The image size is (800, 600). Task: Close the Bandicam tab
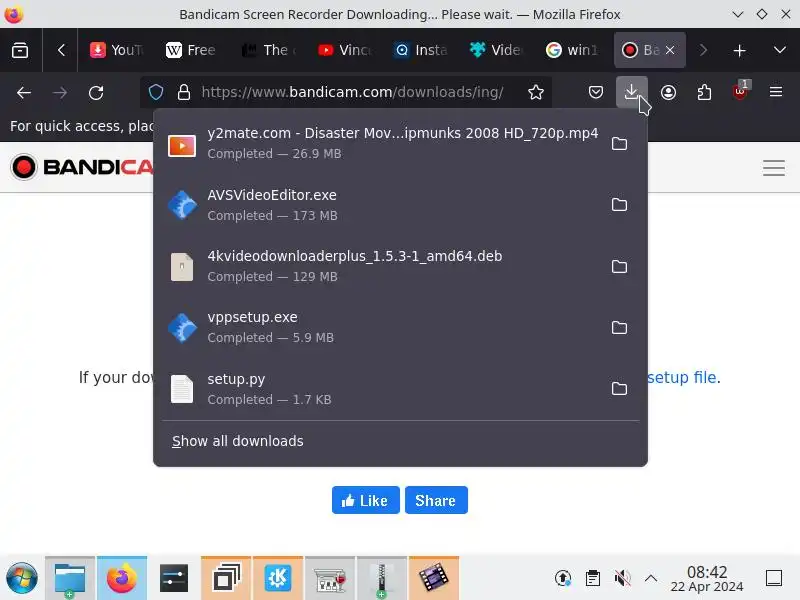tap(670, 50)
